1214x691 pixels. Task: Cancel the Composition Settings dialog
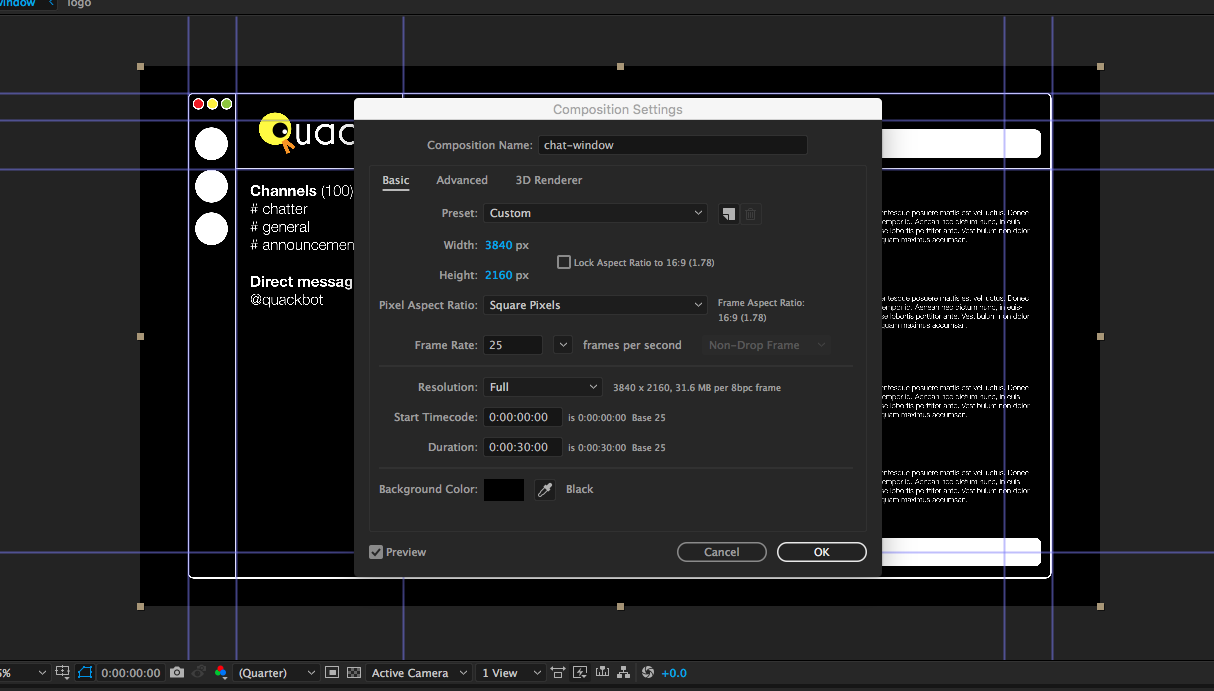tap(721, 552)
